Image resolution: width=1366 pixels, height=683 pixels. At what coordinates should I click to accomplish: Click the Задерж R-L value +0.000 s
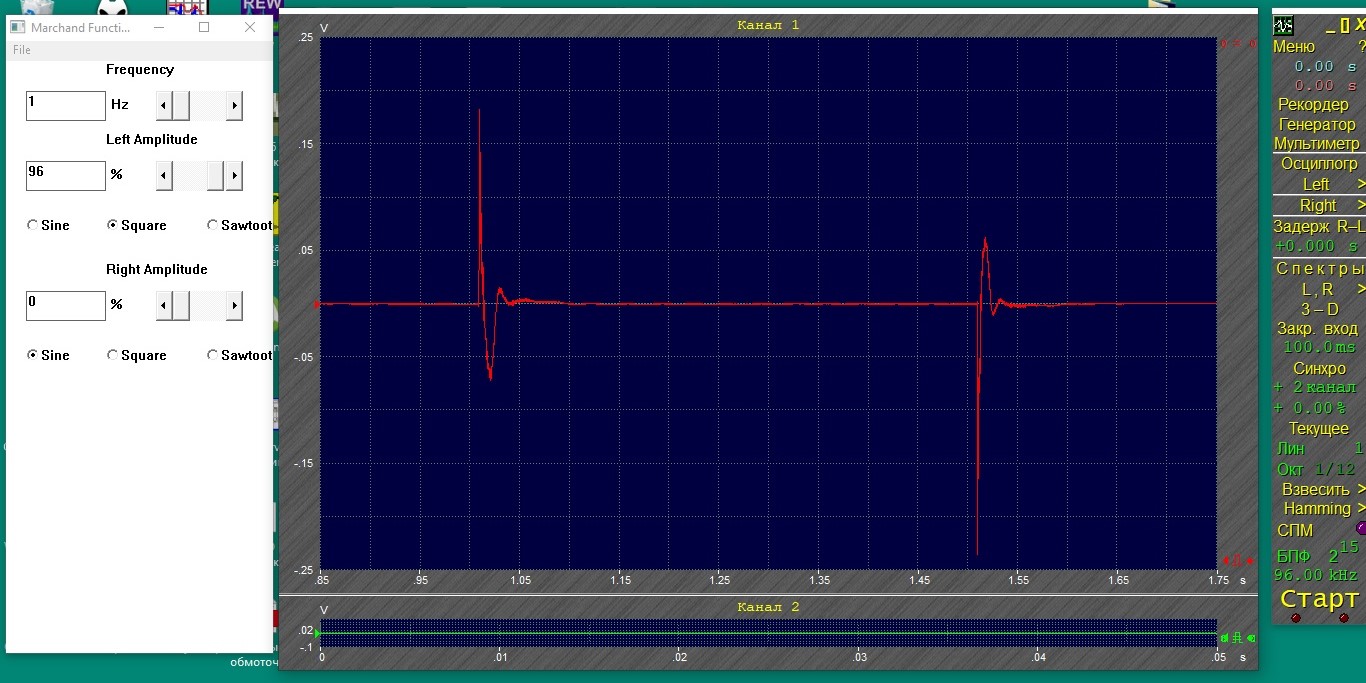(1316, 246)
